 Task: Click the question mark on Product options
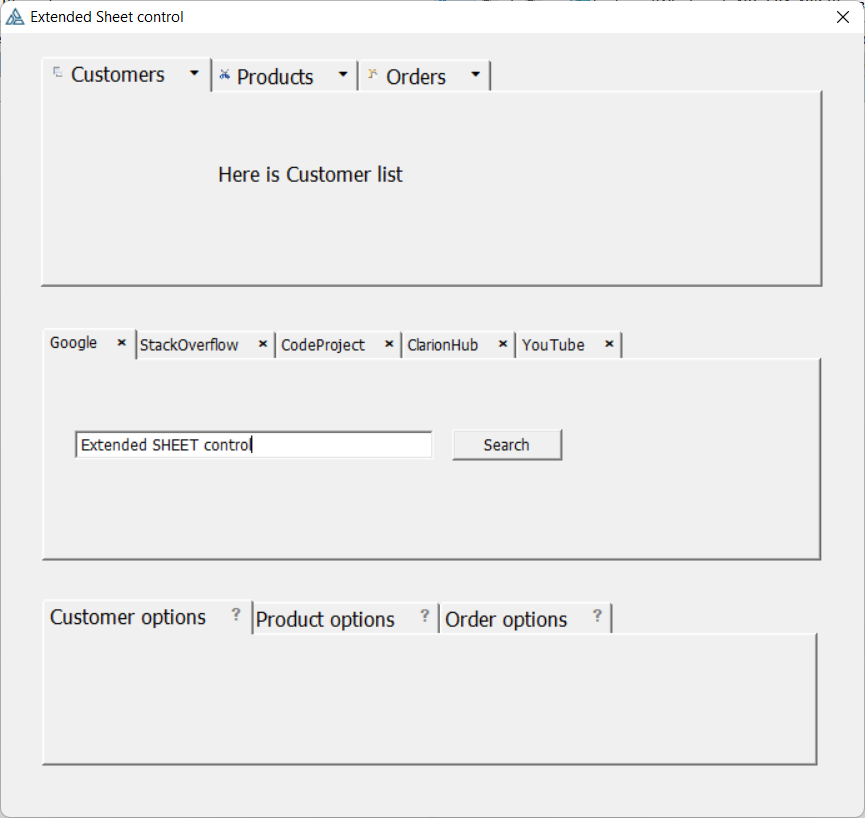[424, 616]
